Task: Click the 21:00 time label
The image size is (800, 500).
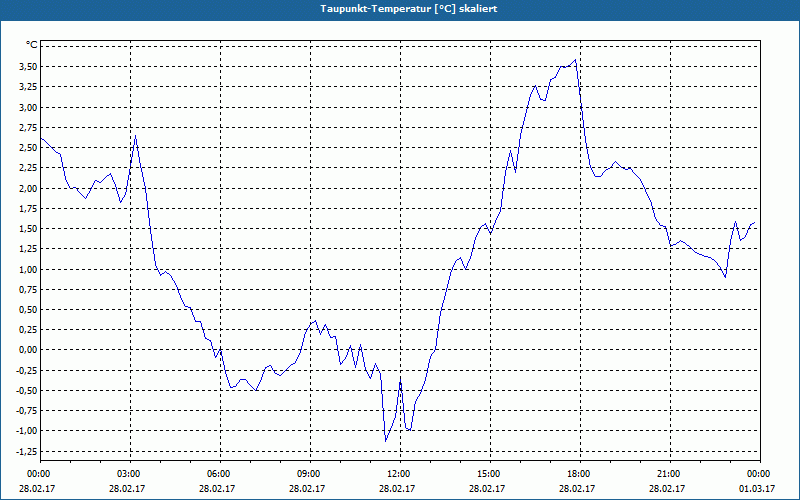Action: 670,474
